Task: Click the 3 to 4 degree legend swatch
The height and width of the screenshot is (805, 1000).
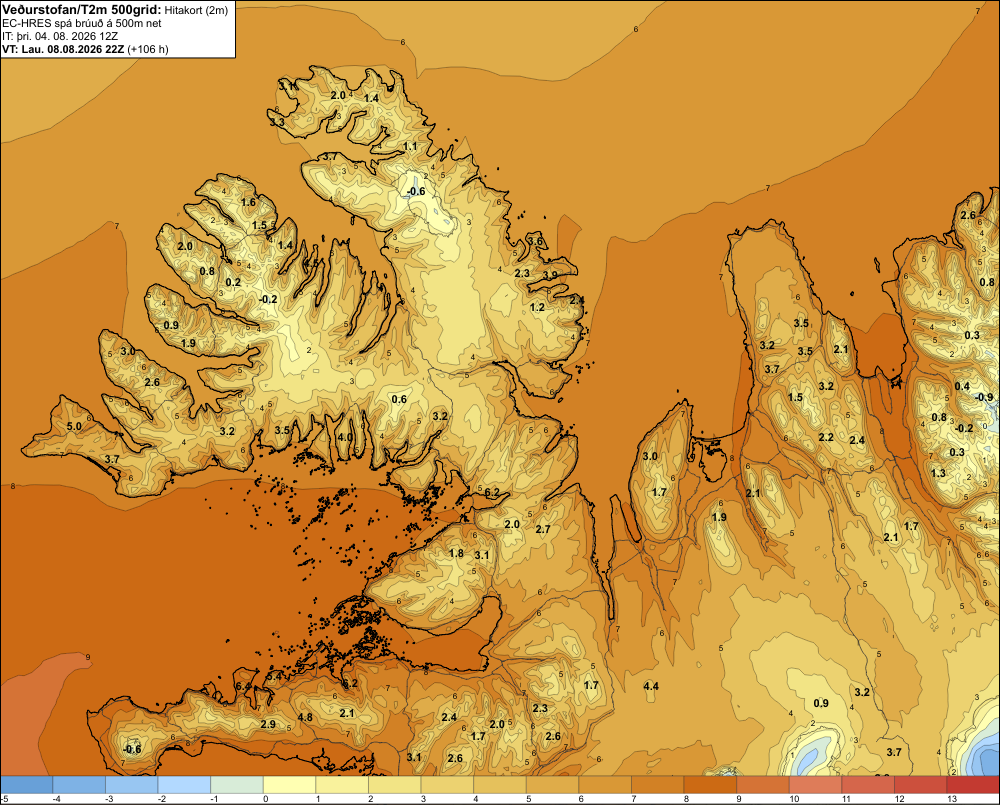Action: 447,784
